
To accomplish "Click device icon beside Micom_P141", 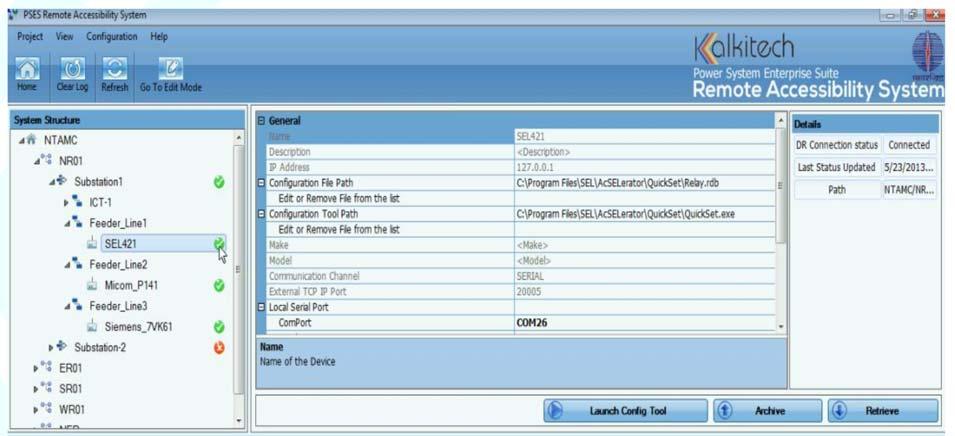I will point(92,285).
